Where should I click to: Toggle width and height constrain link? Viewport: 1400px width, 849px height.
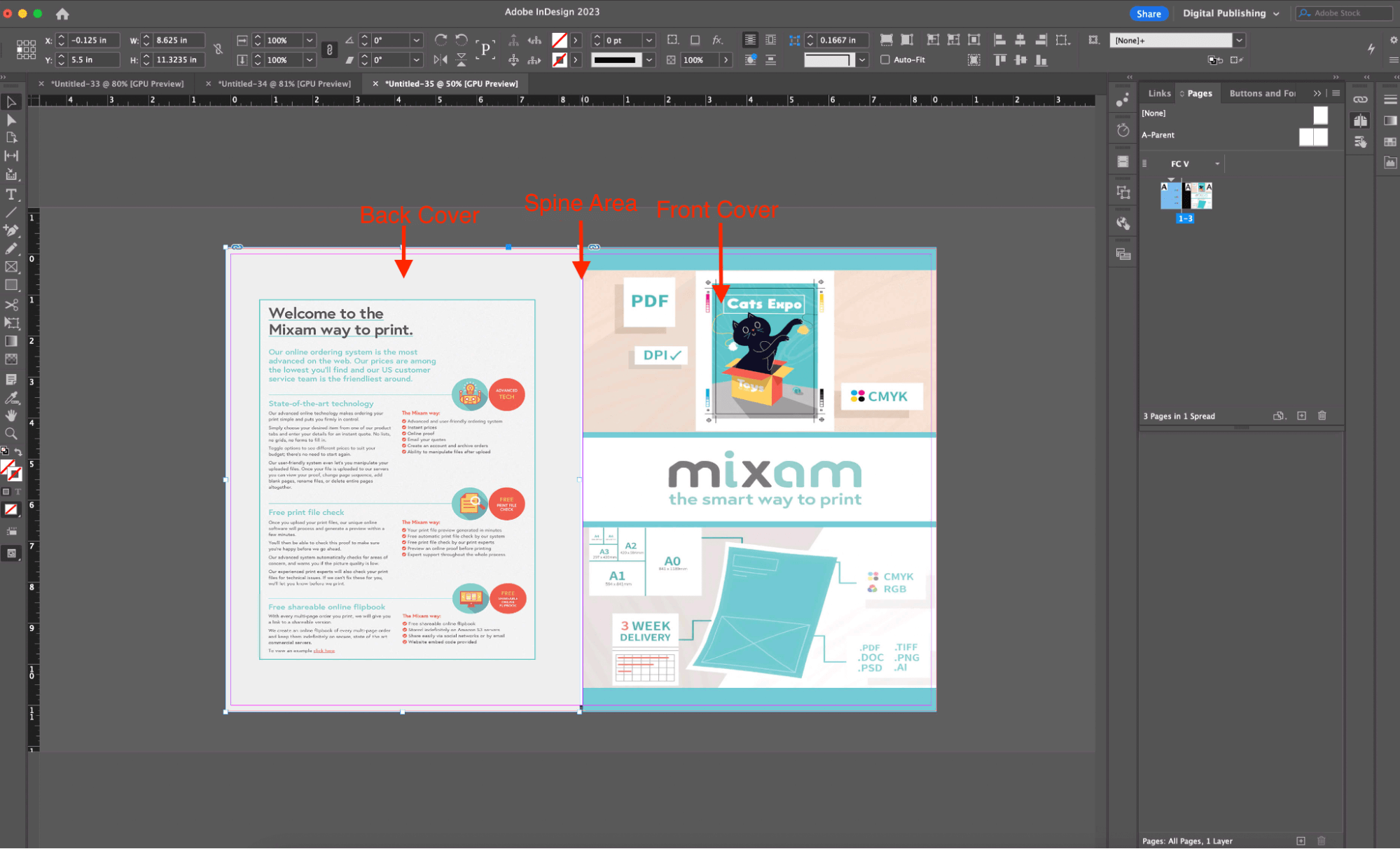coord(219,50)
